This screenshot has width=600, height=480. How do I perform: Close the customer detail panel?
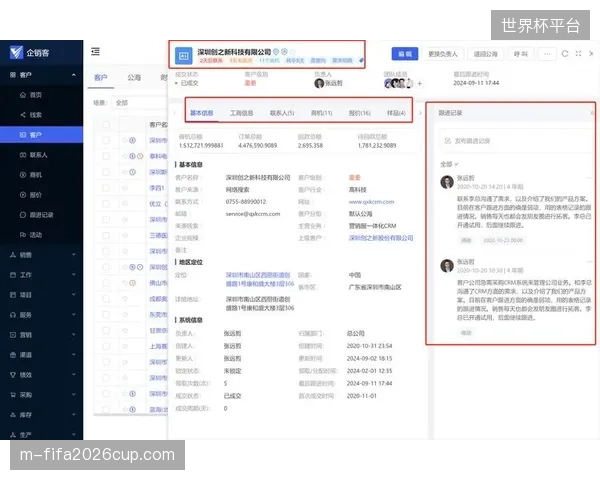click(x=591, y=54)
